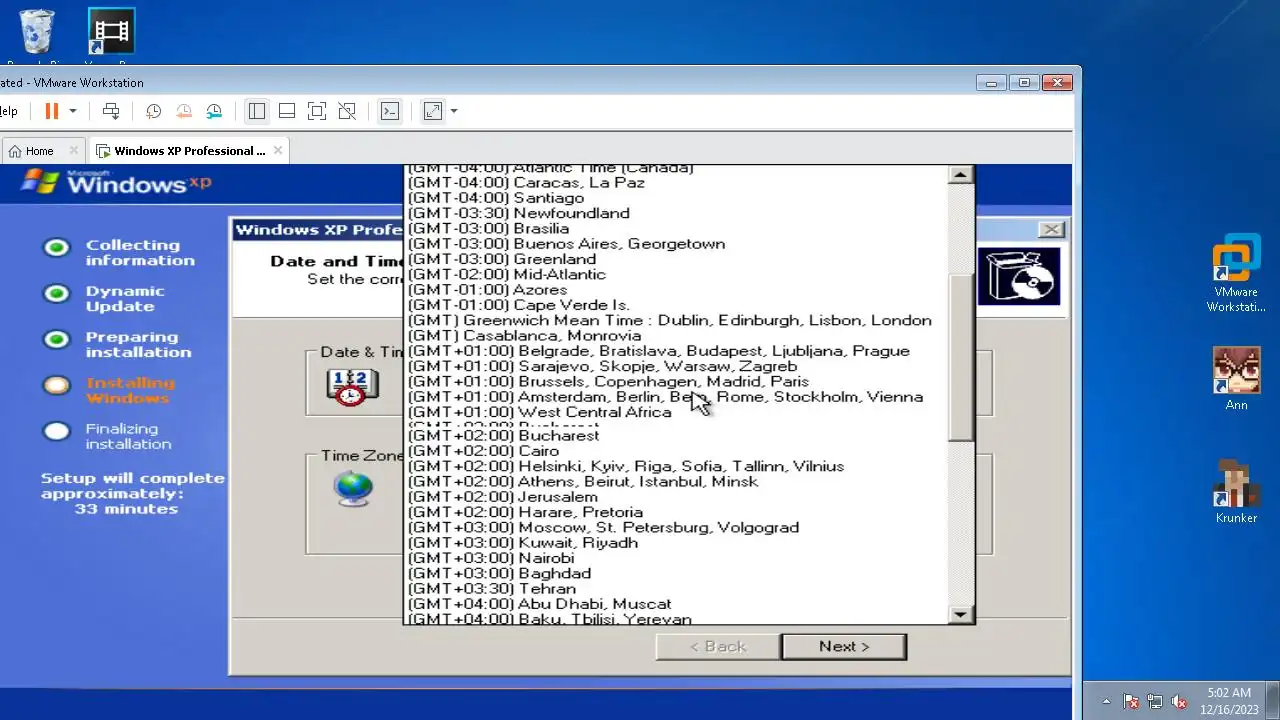Take a snapshot of this virtual machine

tap(153, 111)
